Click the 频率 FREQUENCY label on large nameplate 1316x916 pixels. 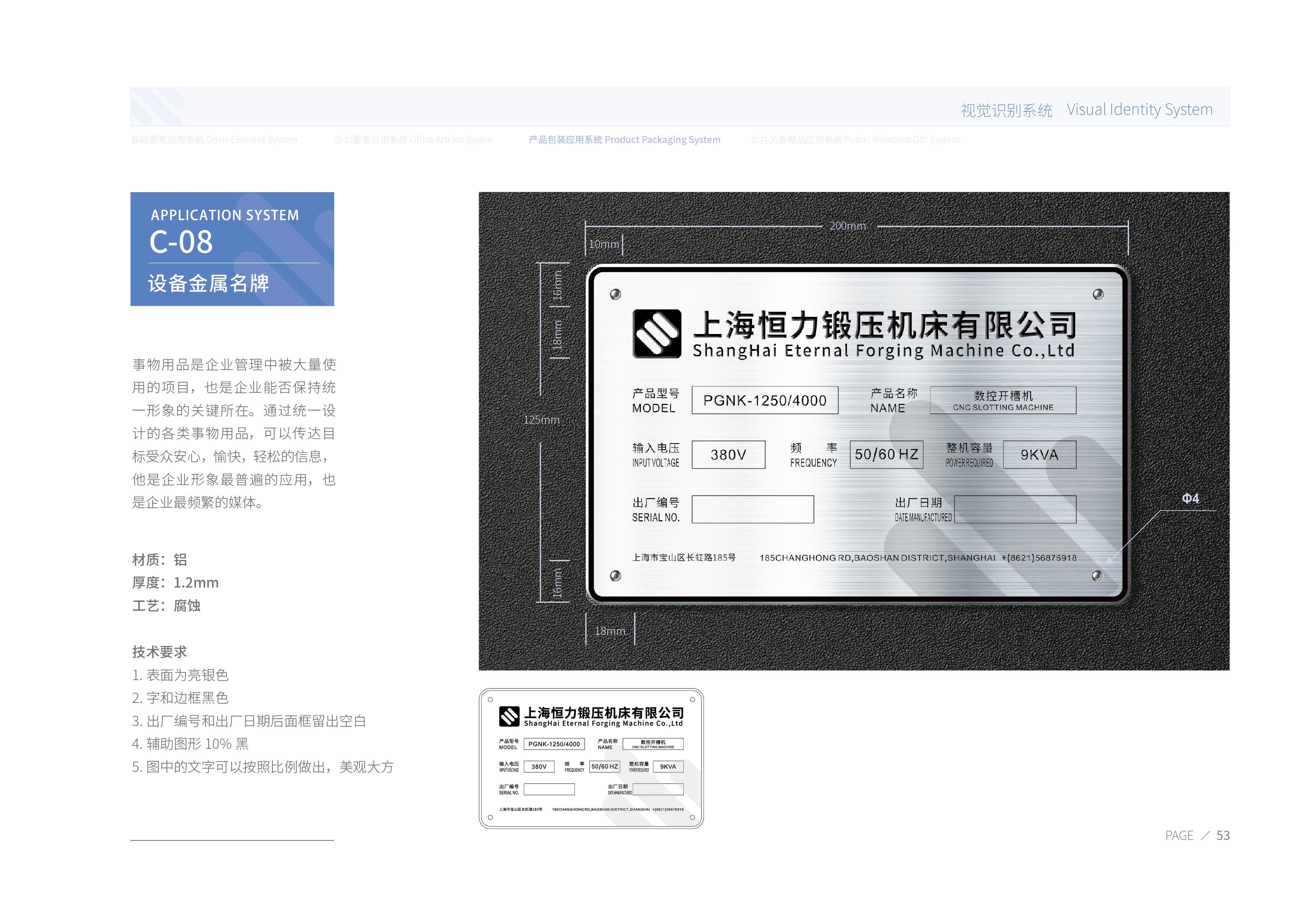813,455
